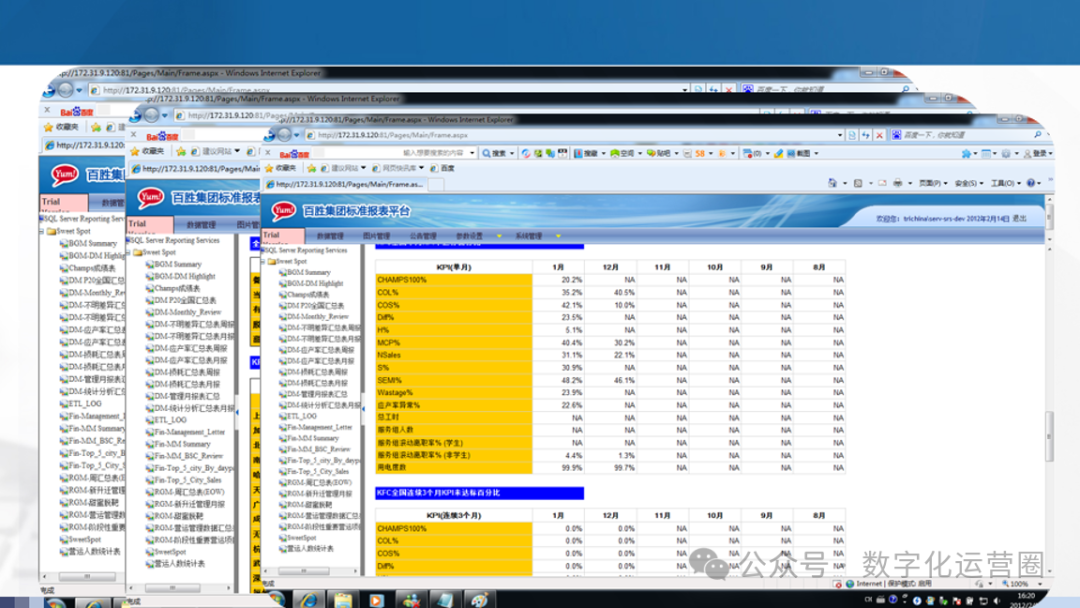Click the Baidu search box in front address row

(x=966, y=135)
